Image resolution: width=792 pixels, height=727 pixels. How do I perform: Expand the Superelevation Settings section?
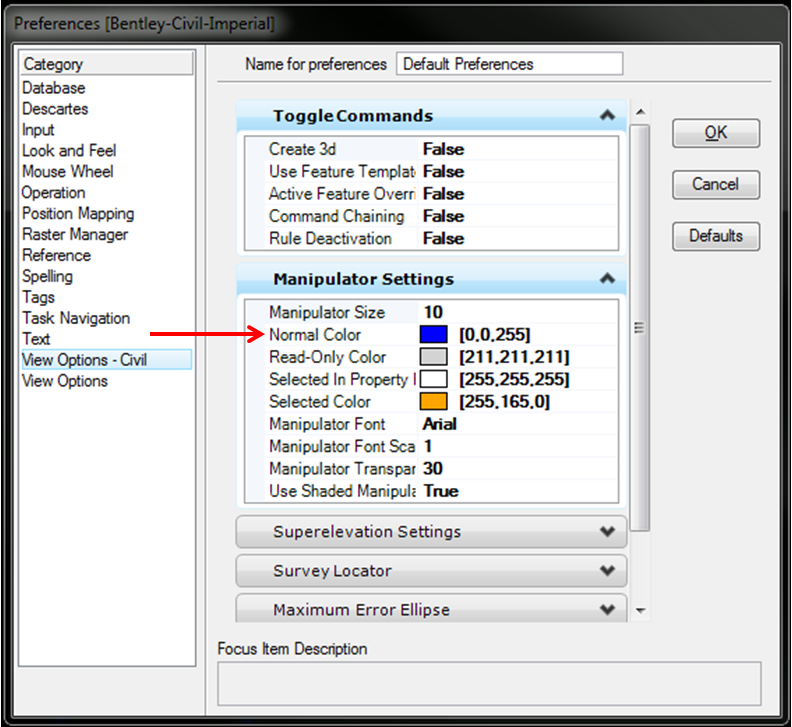coord(431,531)
